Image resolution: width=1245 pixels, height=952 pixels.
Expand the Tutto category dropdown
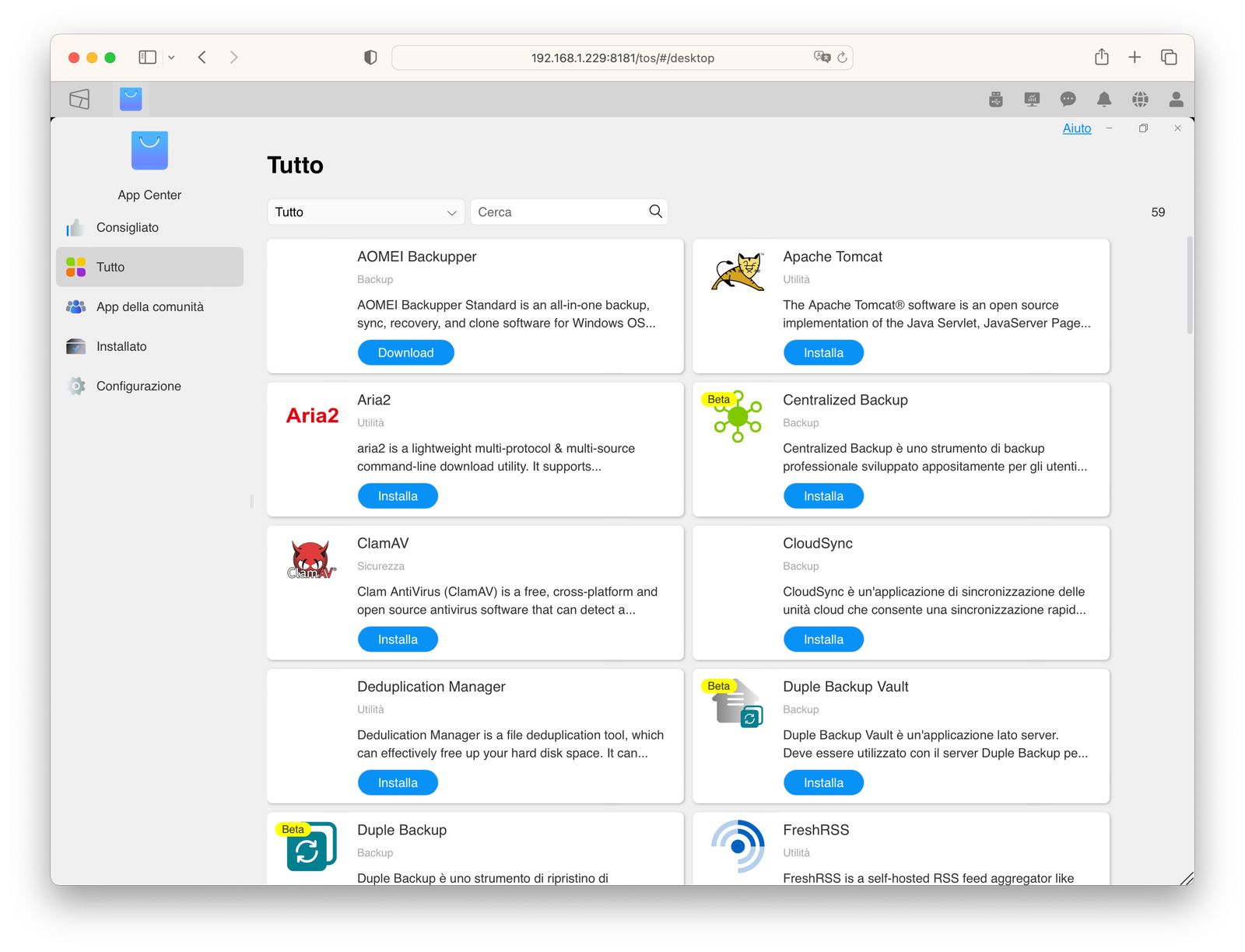coord(366,212)
